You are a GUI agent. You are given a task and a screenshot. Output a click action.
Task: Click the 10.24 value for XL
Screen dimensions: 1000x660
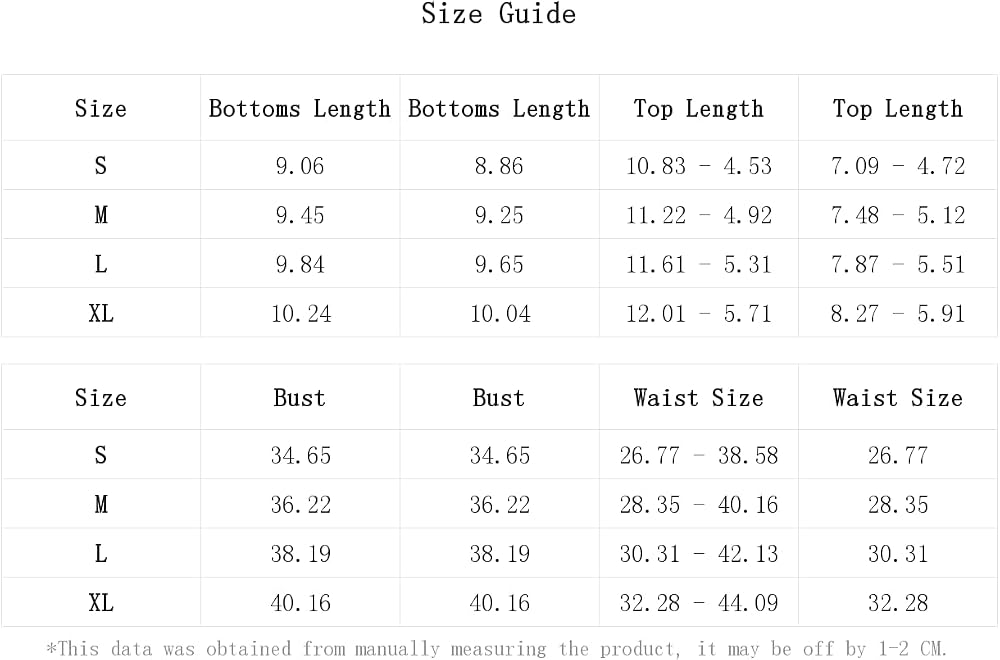[x=301, y=314]
